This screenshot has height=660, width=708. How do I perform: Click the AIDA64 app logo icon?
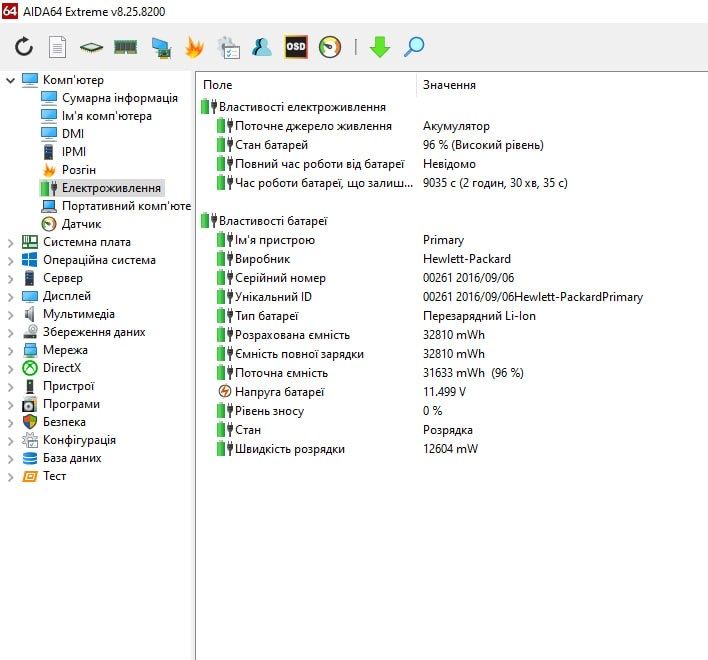click(9, 10)
